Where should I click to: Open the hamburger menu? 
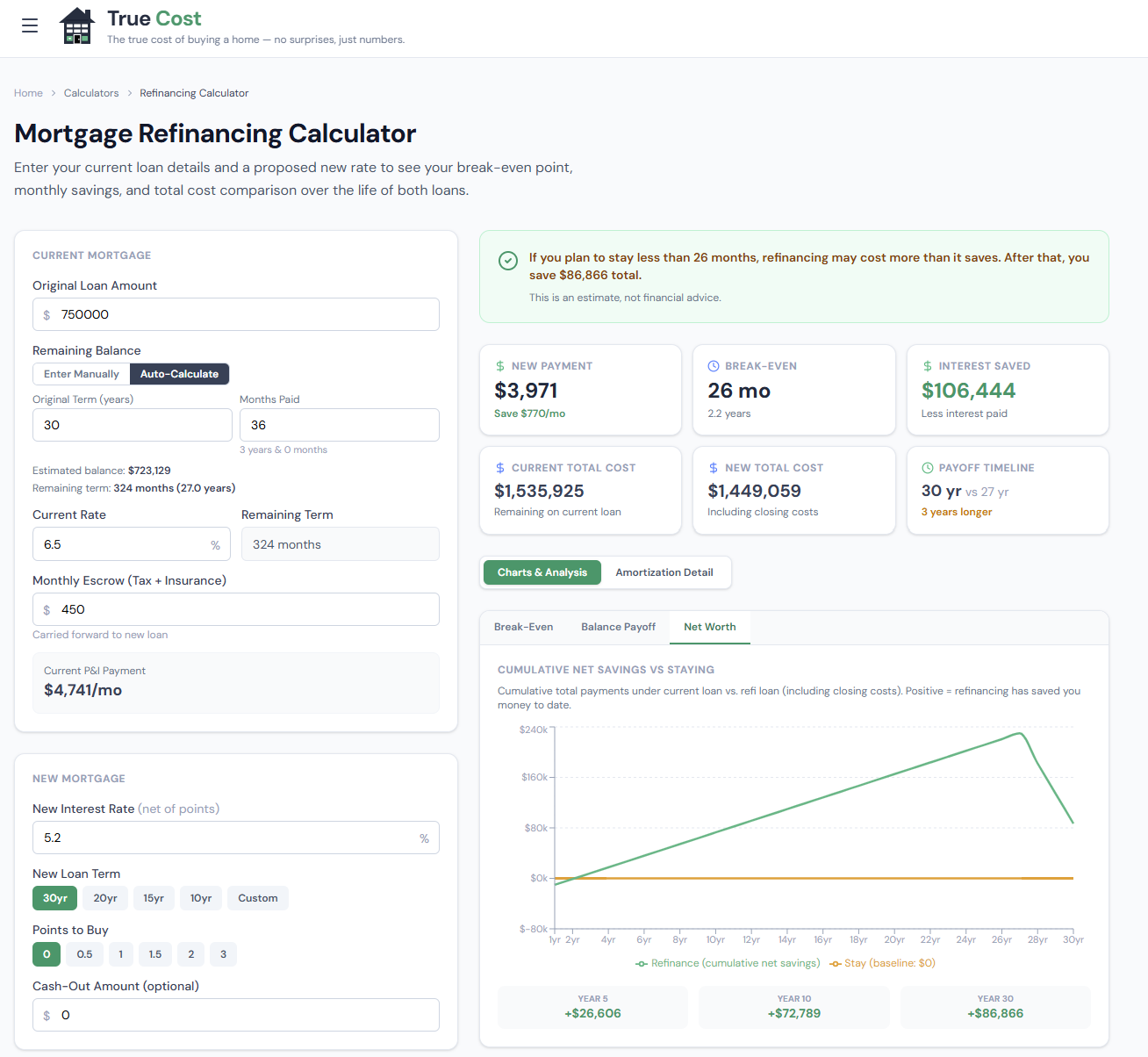[30, 25]
